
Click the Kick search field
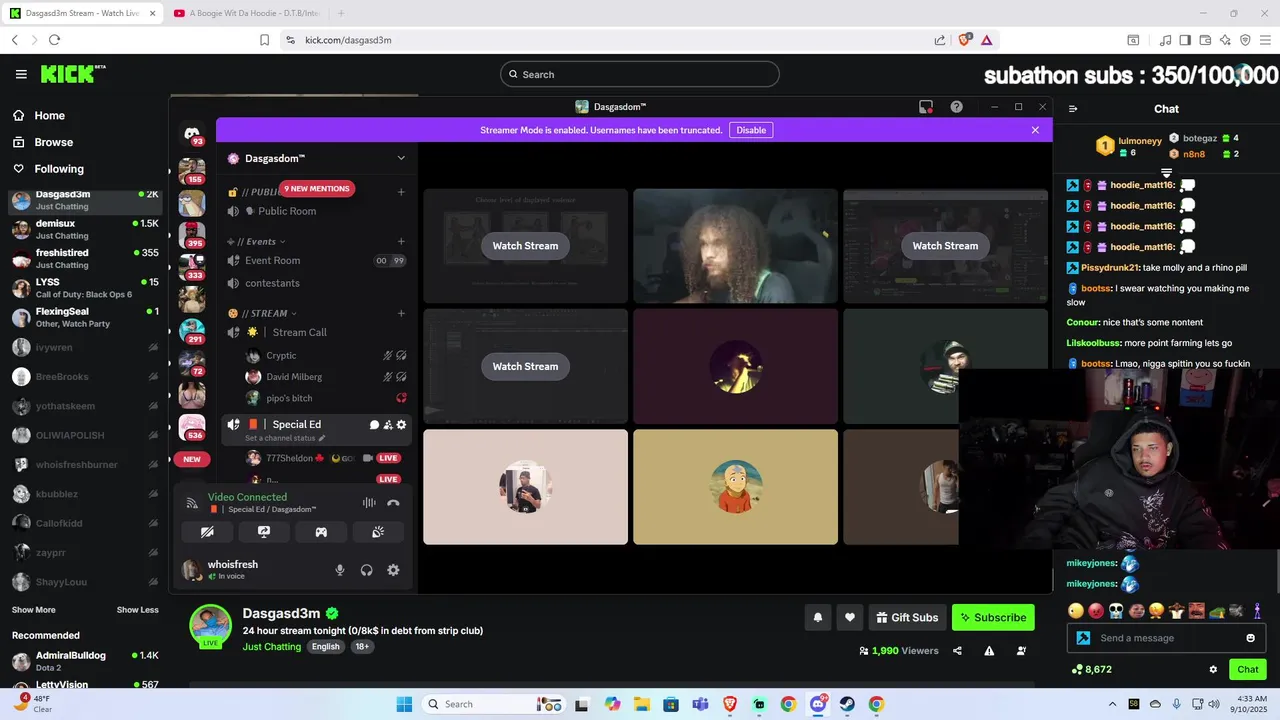point(640,74)
